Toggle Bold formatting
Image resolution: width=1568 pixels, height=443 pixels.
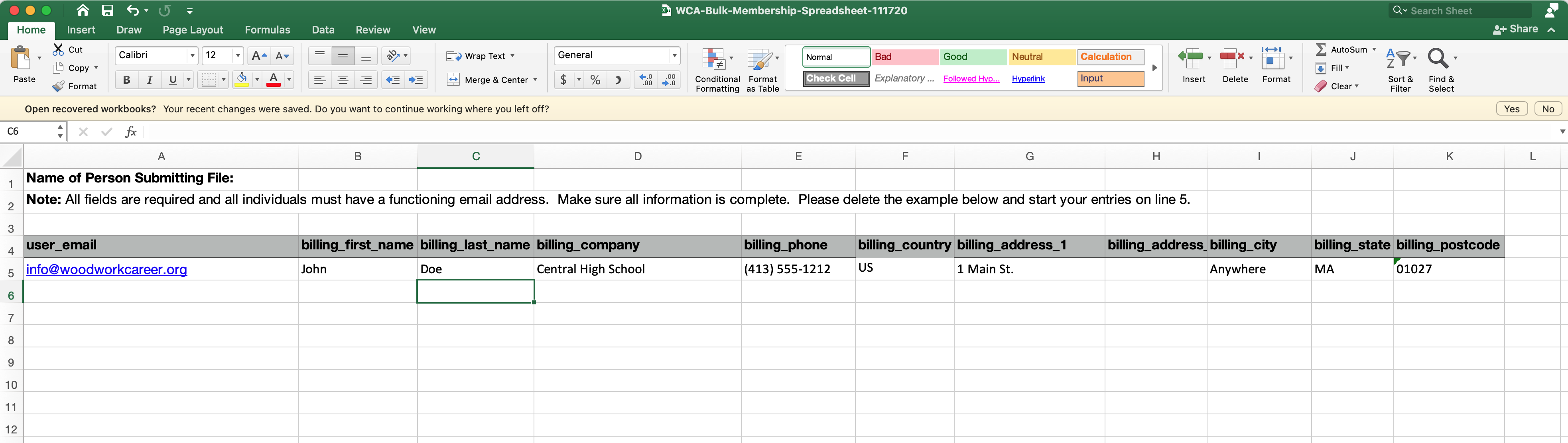point(126,80)
